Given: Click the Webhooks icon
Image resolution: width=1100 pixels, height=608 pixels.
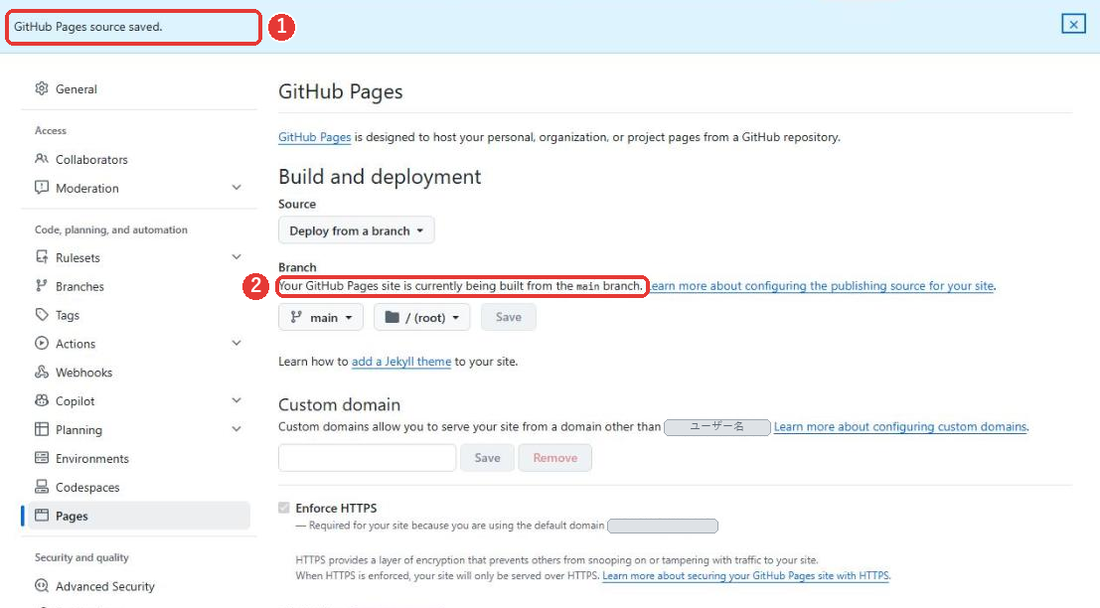Looking at the screenshot, I should [41, 372].
